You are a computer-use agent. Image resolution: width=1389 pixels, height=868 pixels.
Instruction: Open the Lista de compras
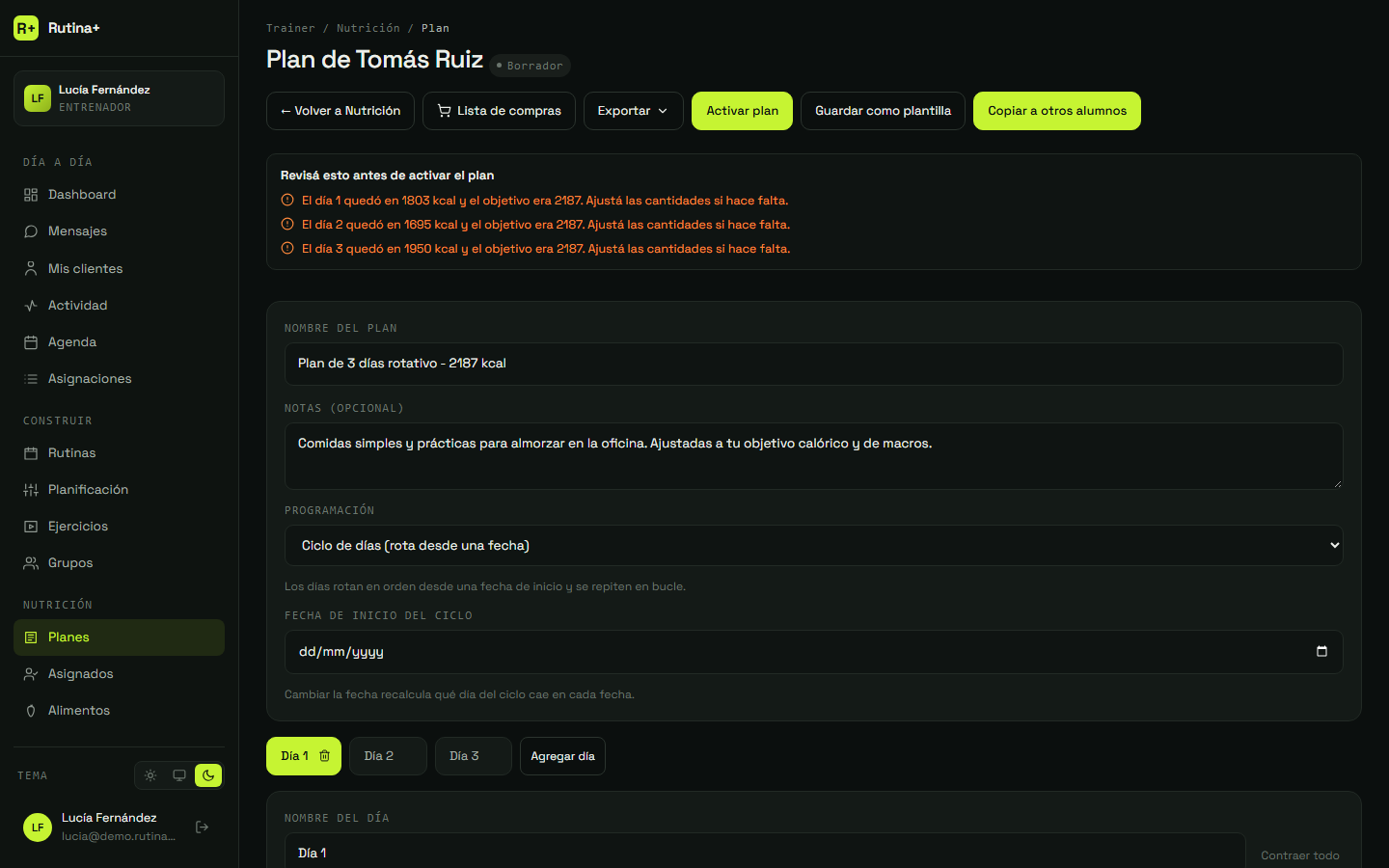(499, 111)
